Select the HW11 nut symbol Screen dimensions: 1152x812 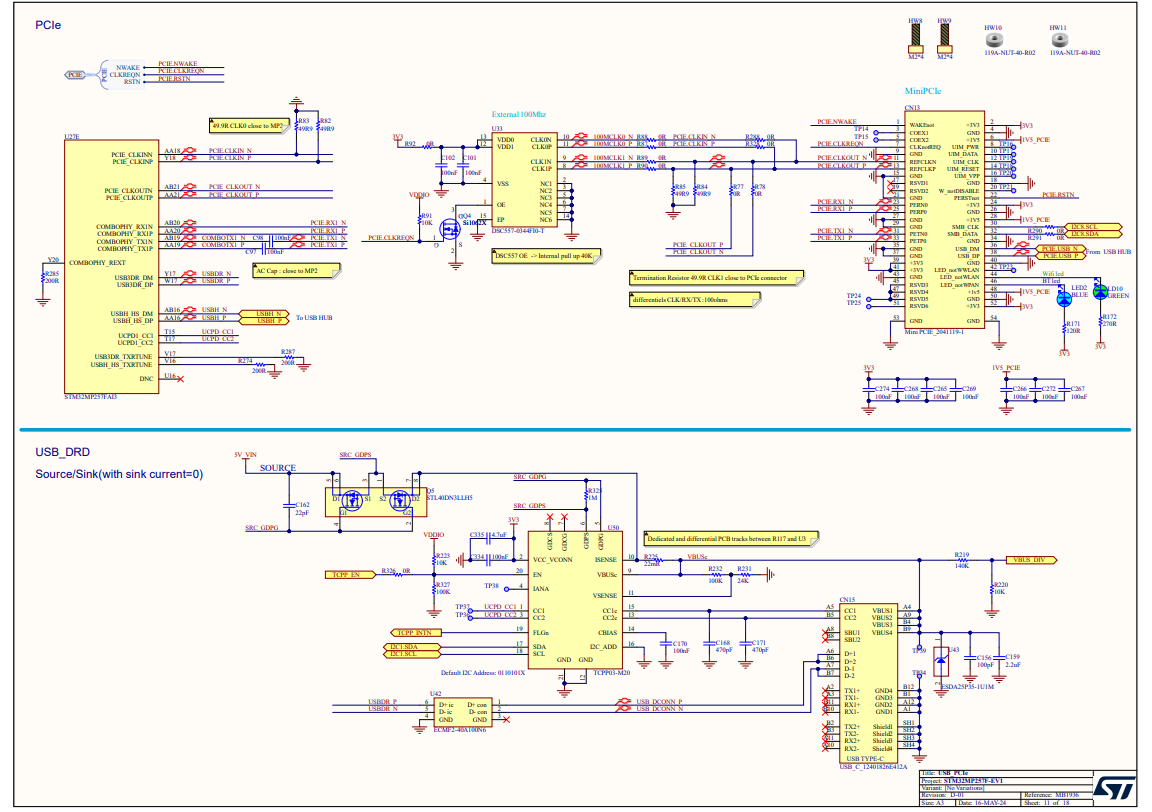tap(1059, 40)
